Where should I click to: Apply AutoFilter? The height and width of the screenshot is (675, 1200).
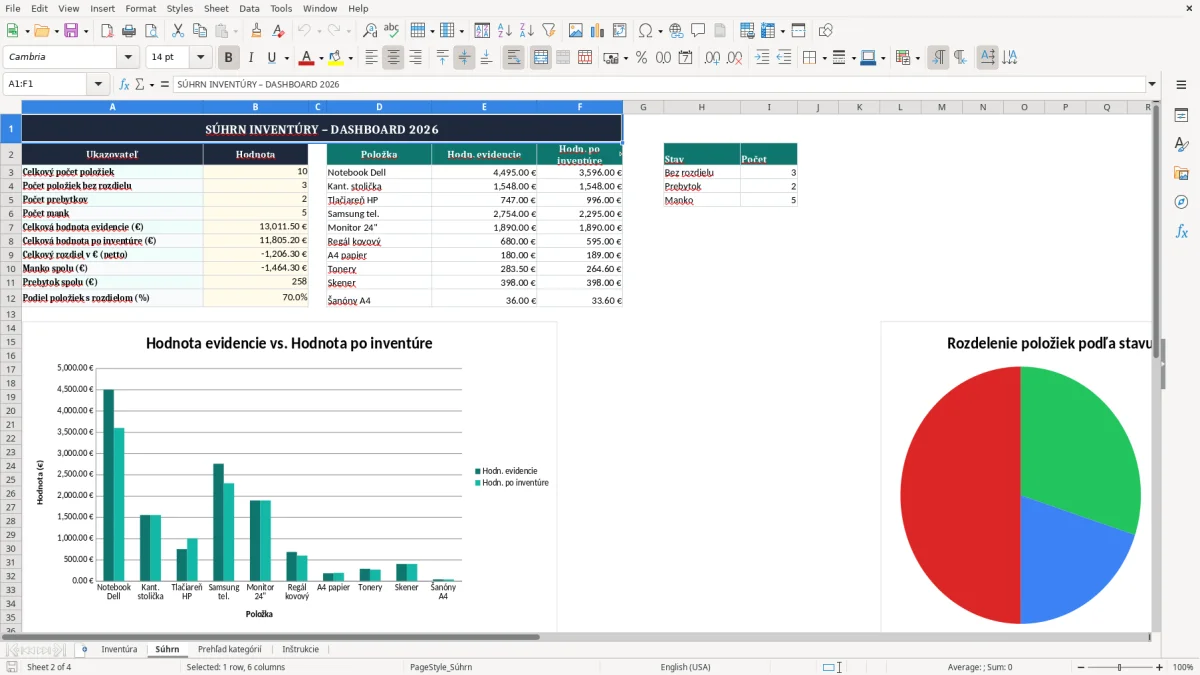click(549, 31)
